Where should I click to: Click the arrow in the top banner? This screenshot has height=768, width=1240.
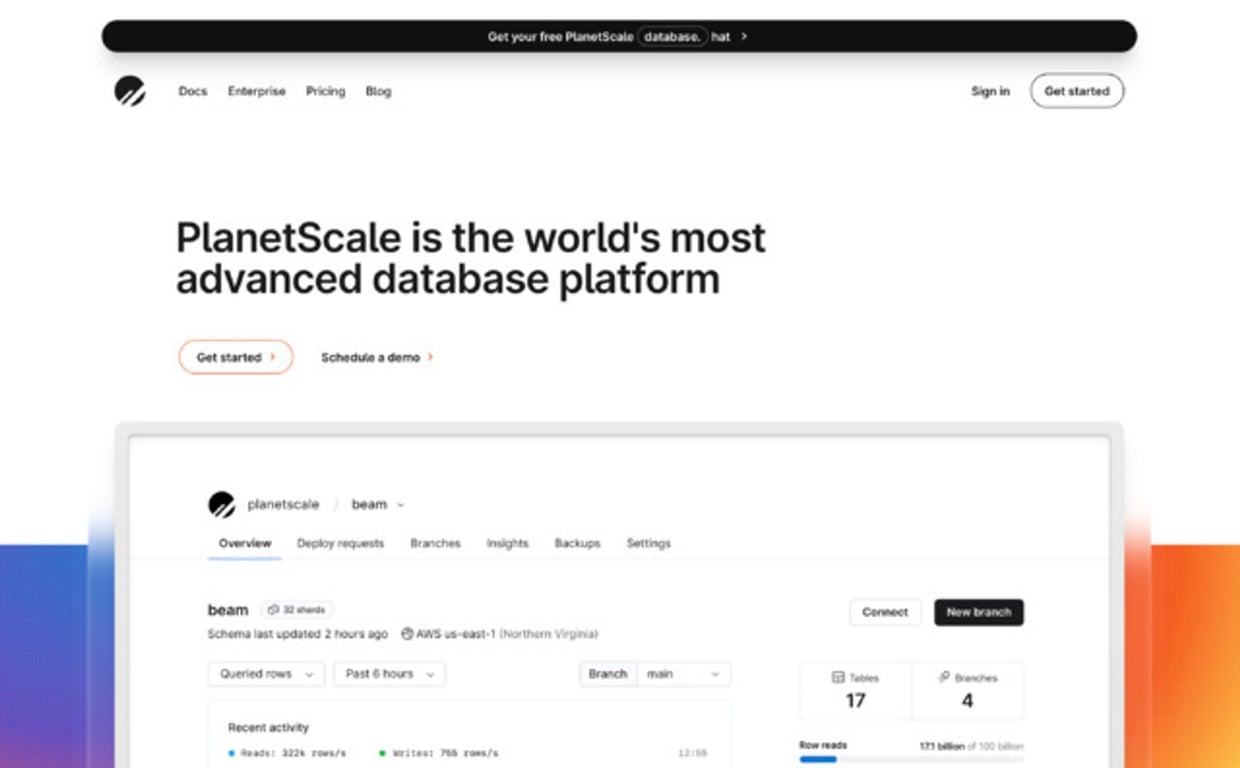(x=744, y=37)
